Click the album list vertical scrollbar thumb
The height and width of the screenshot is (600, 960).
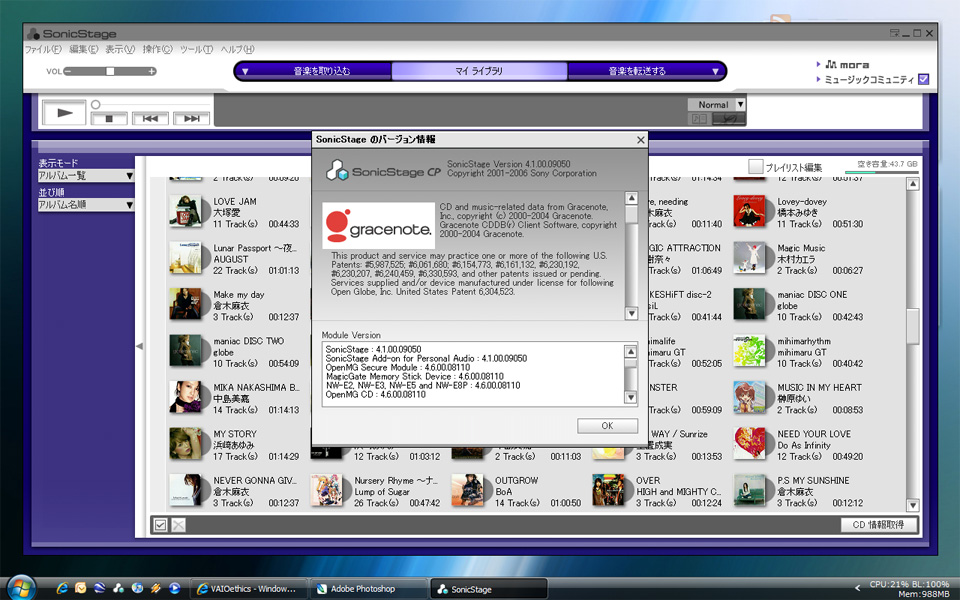pyautogui.click(x=913, y=325)
